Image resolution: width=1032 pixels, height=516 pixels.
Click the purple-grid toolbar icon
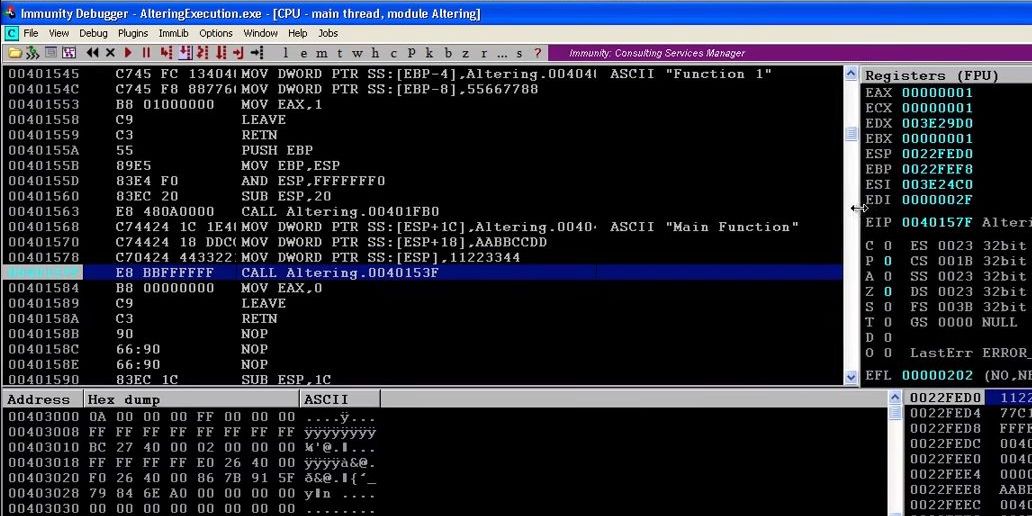click(x=68, y=53)
